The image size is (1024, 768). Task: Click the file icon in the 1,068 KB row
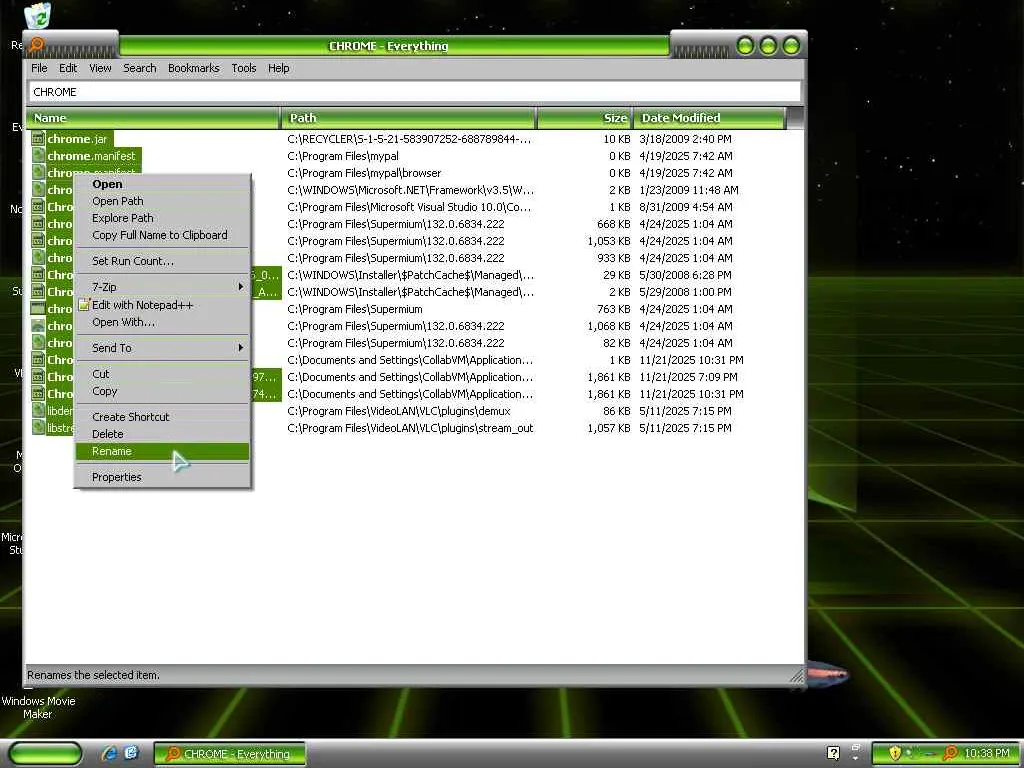click(x=39, y=325)
